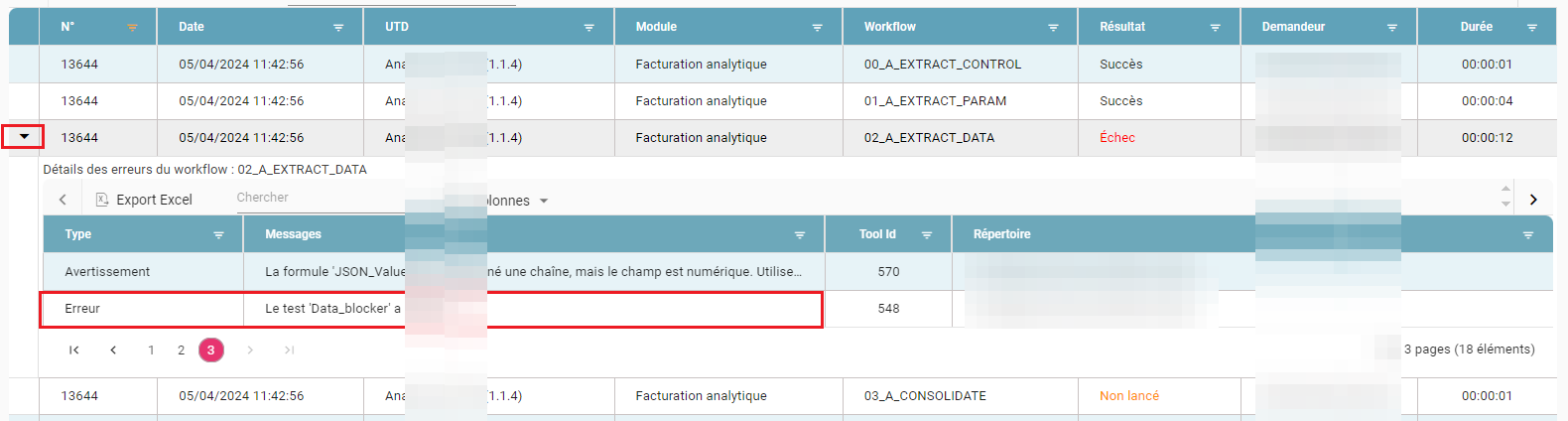Click the '3 pages (18 éléments)' summary

1469,350
